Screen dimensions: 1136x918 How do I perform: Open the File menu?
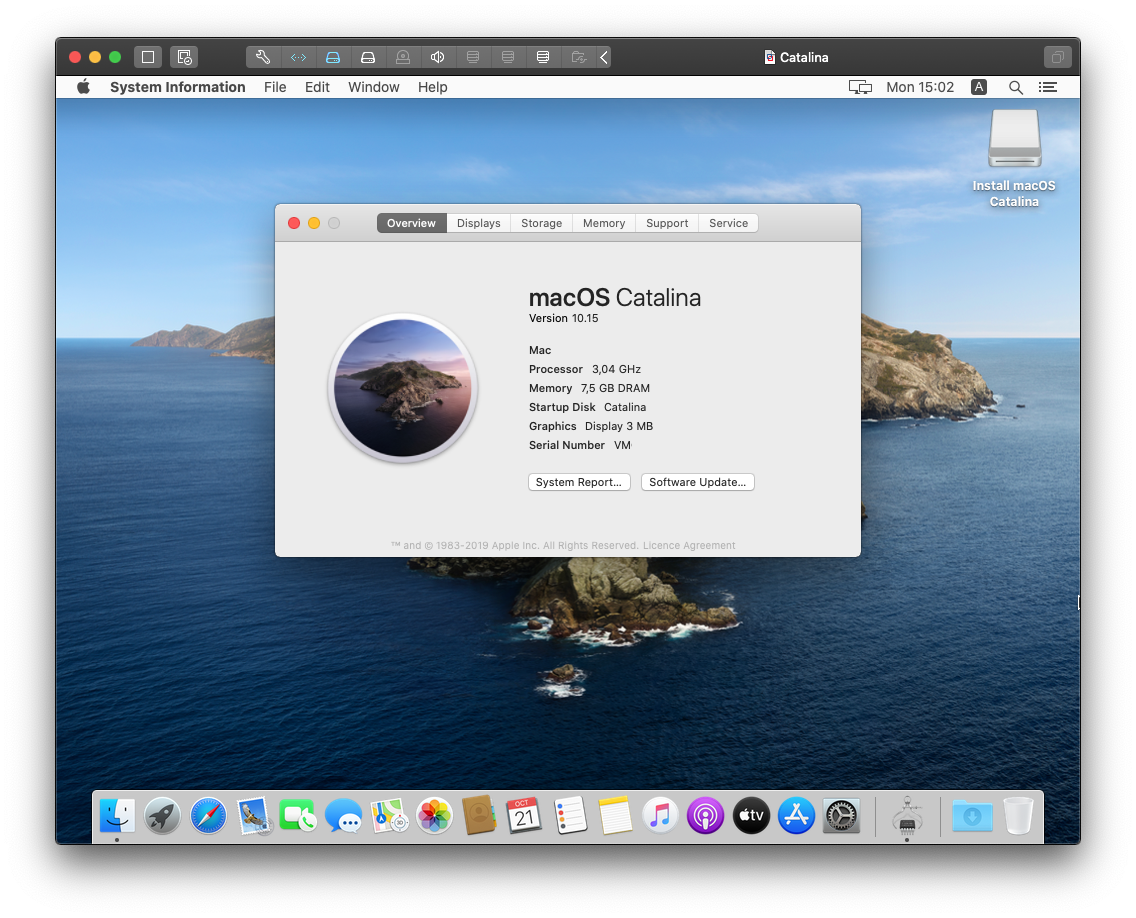click(275, 87)
